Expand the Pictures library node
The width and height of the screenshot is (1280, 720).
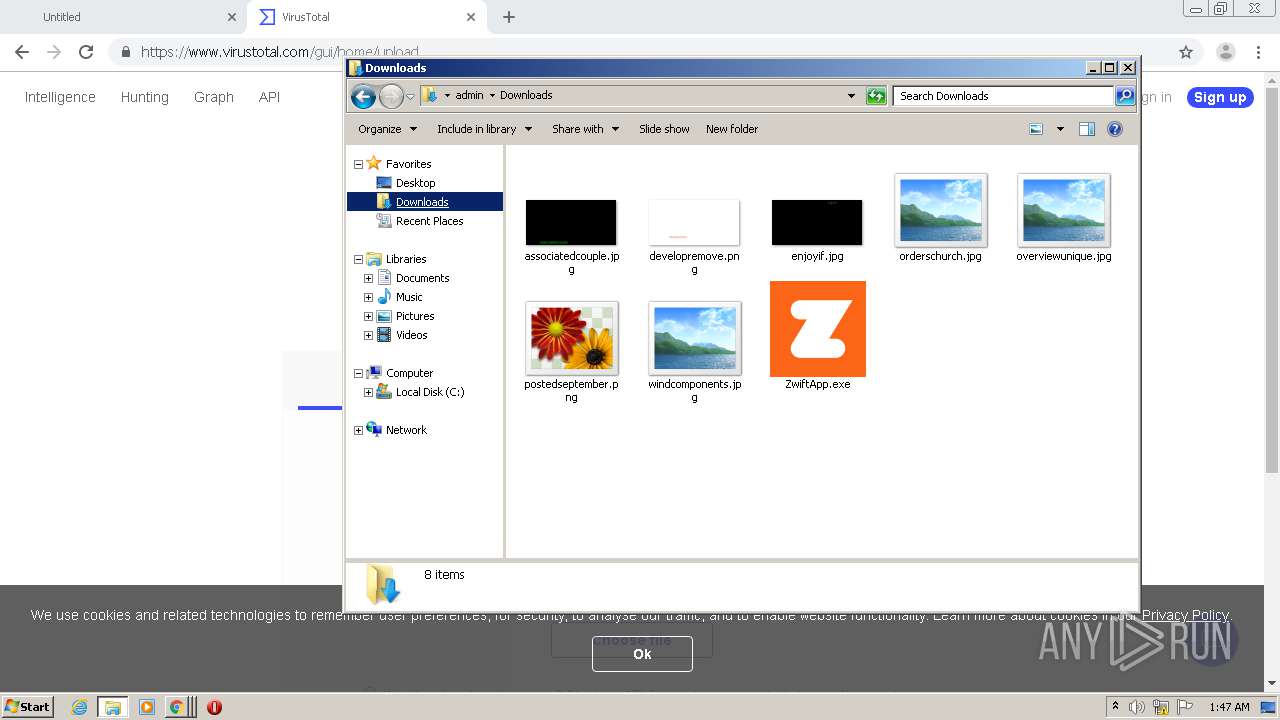coord(368,316)
